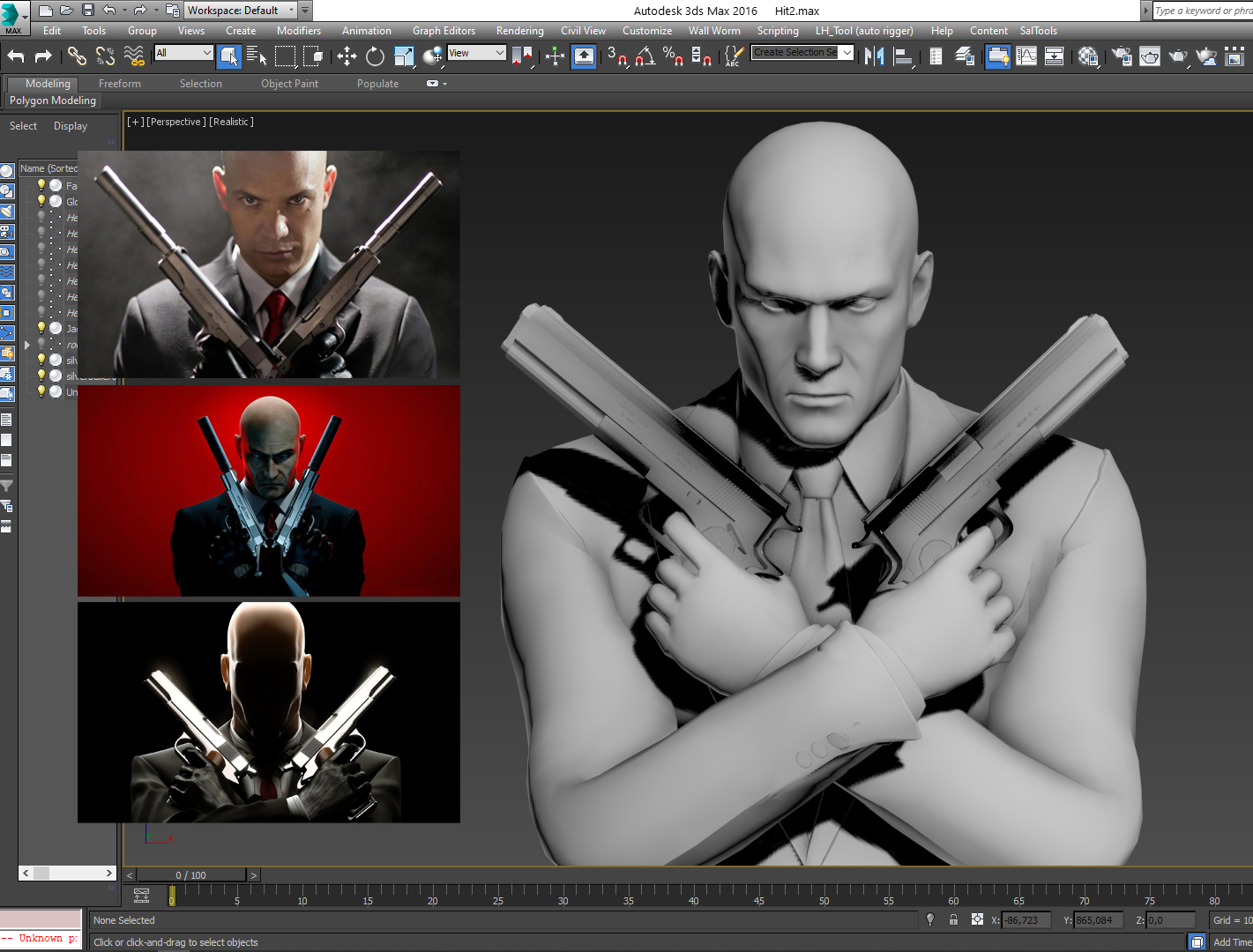Open the Mirror tool

874,56
